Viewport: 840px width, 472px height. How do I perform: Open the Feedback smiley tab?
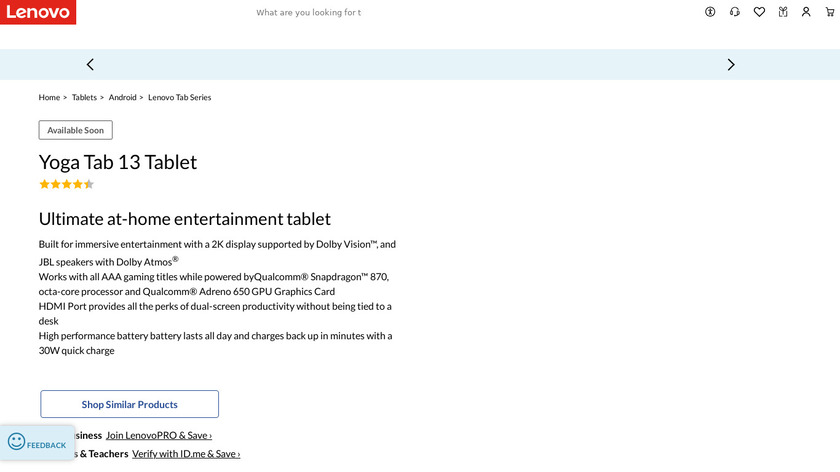(x=37, y=443)
